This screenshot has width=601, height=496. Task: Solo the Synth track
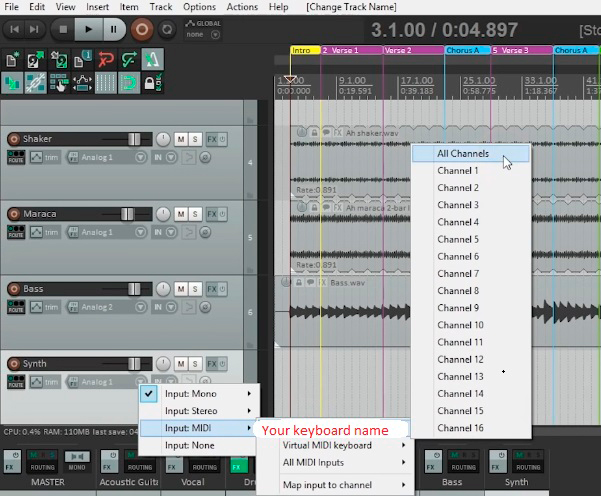(195, 364)
